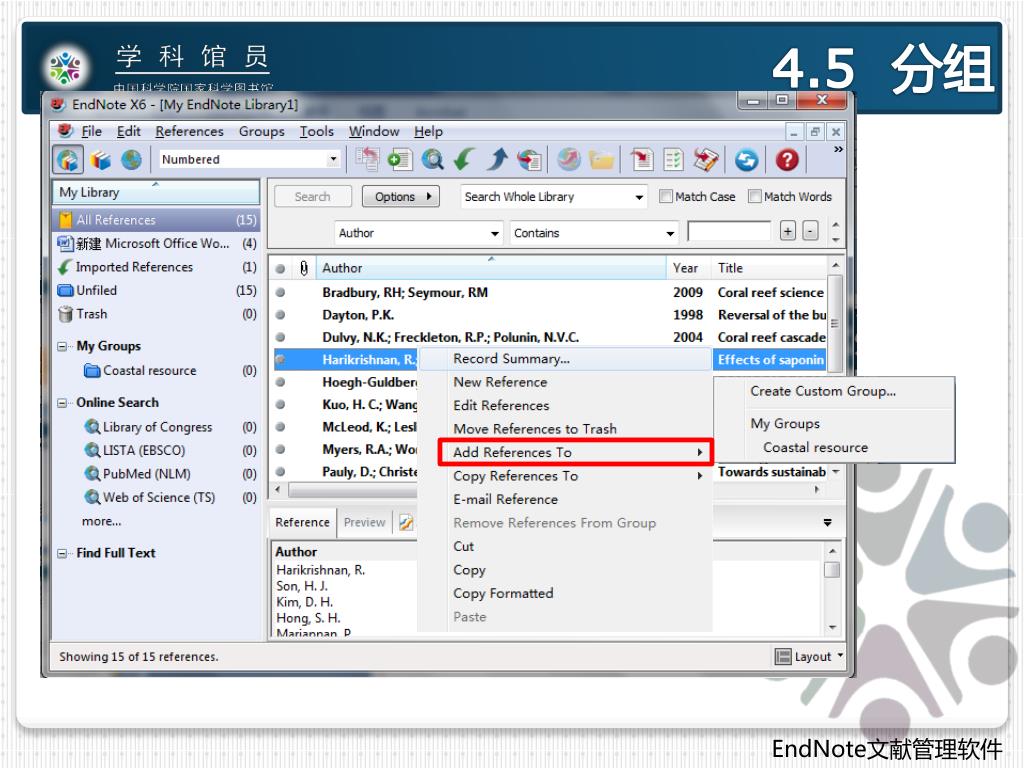Select Create Custom Group... submenu item
This screenshot has height=768, width=1024.
[823, 391]
